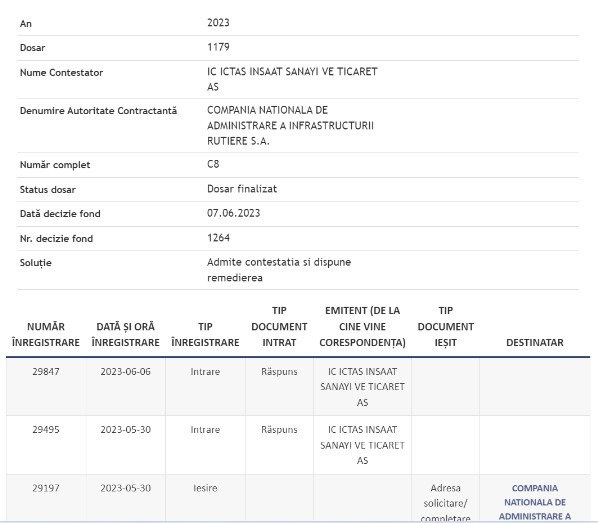Viewport: 598px width, 523px height.
Task: Click the DESTINATAR column header
Action: coord(535,343)
